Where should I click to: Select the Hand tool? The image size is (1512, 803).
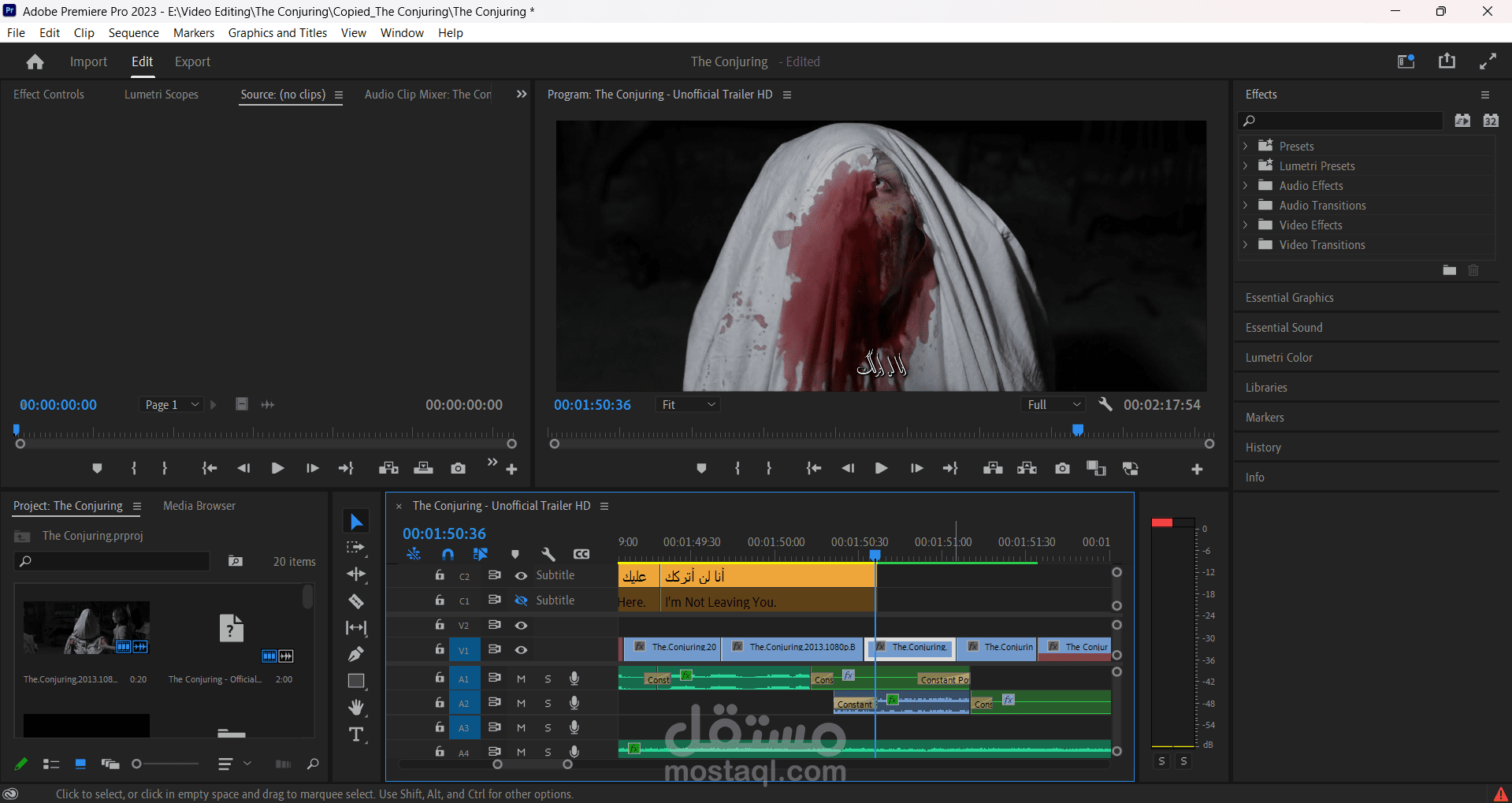(356, 707)
